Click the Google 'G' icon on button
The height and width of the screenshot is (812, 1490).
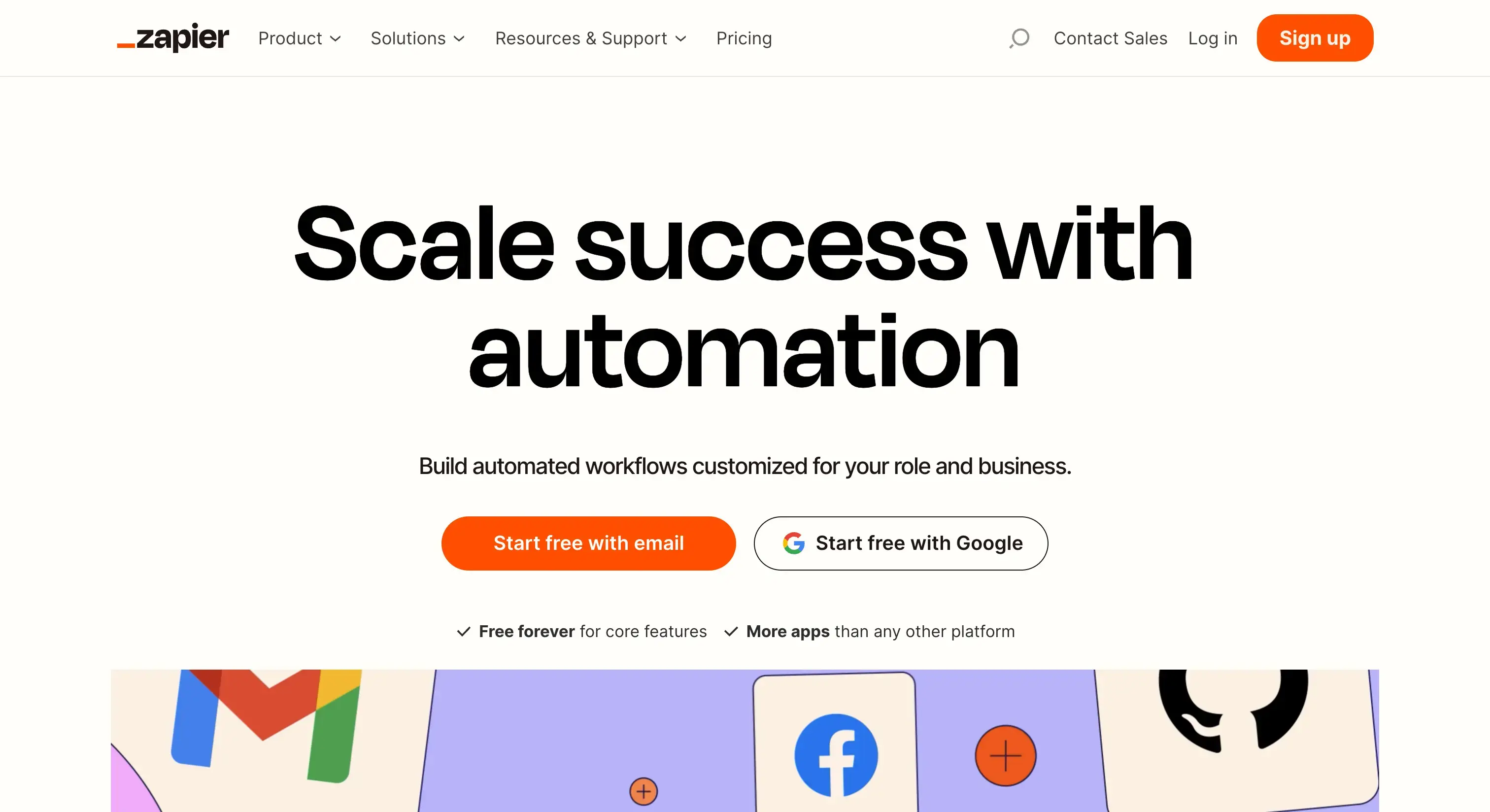(791, 543)
